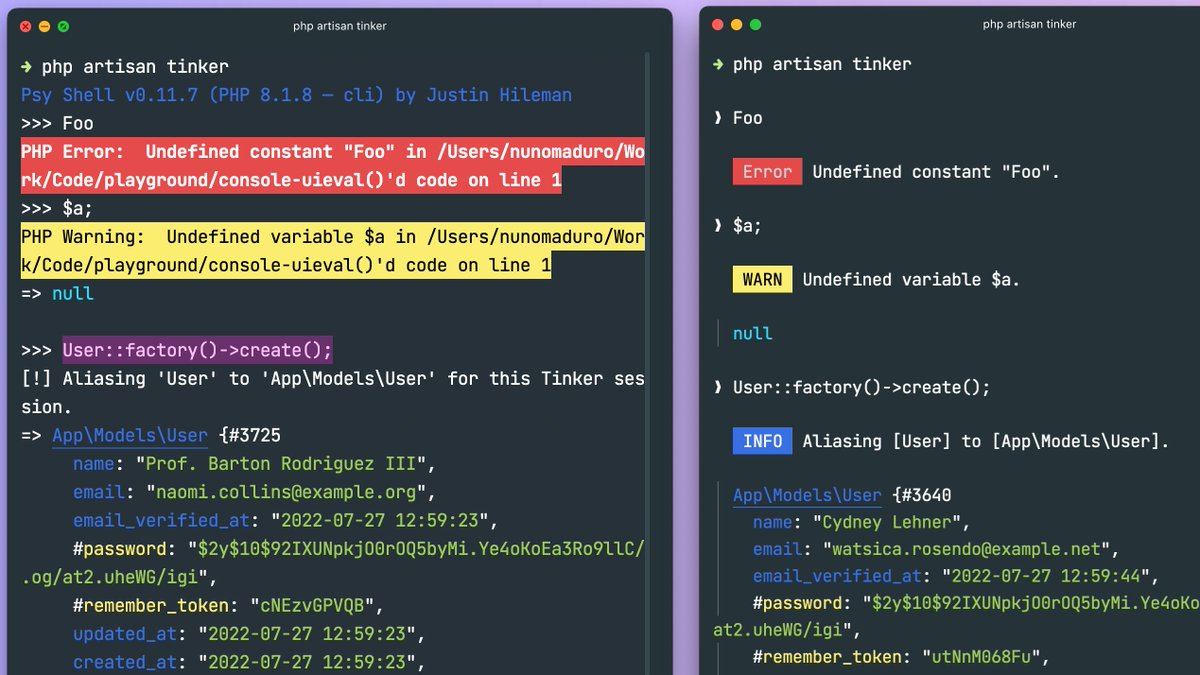Click the '❯ Foo' prompt in right terminal
Image resolution: width=1200 pixels, height=675 pixels.
coord(737,118)
